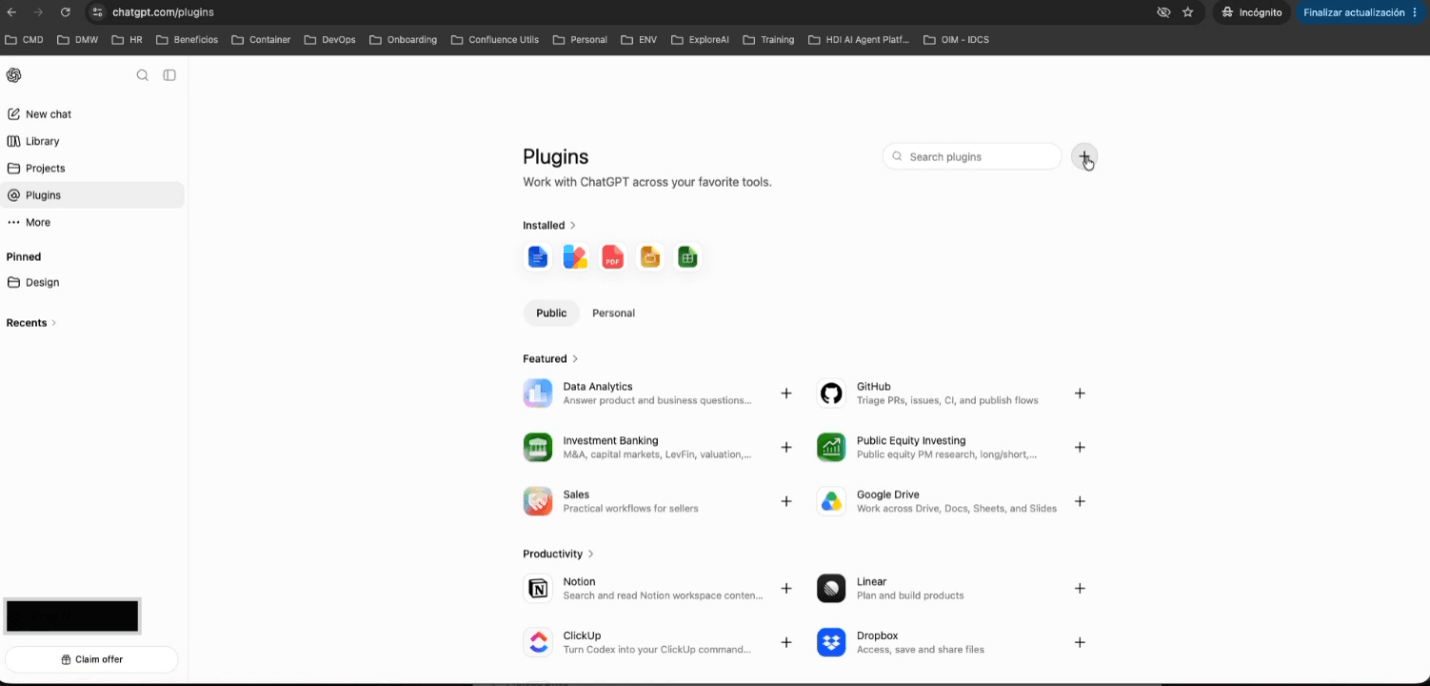This screenshot has width=1430, height=686.
Task: Open the Dropbox plugin title
Action: (878, 635)
